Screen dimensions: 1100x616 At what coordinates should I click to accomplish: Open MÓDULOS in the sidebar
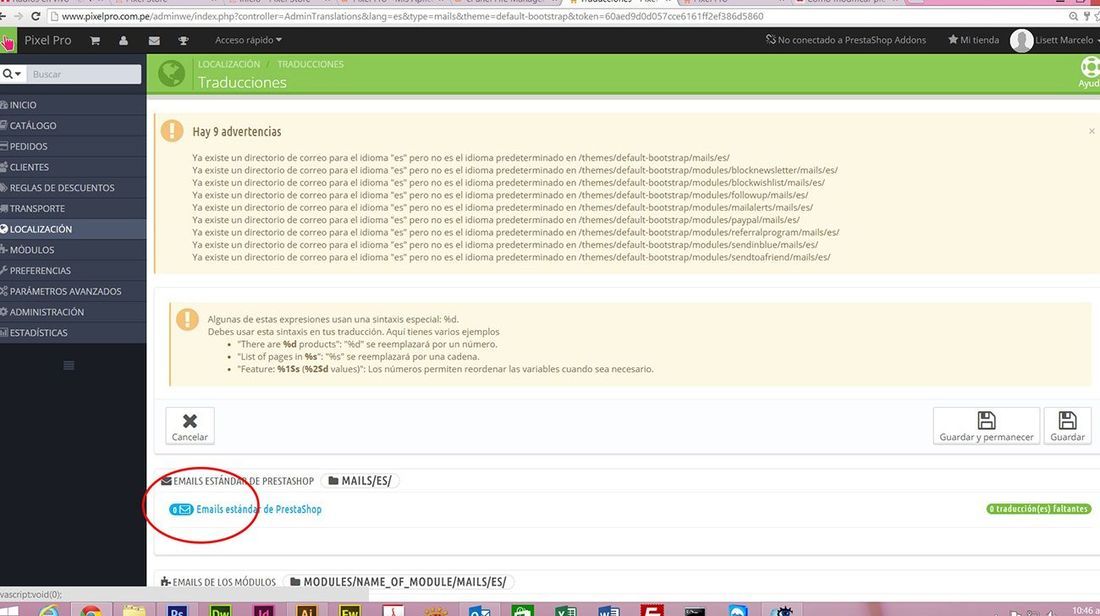(73, 250)
